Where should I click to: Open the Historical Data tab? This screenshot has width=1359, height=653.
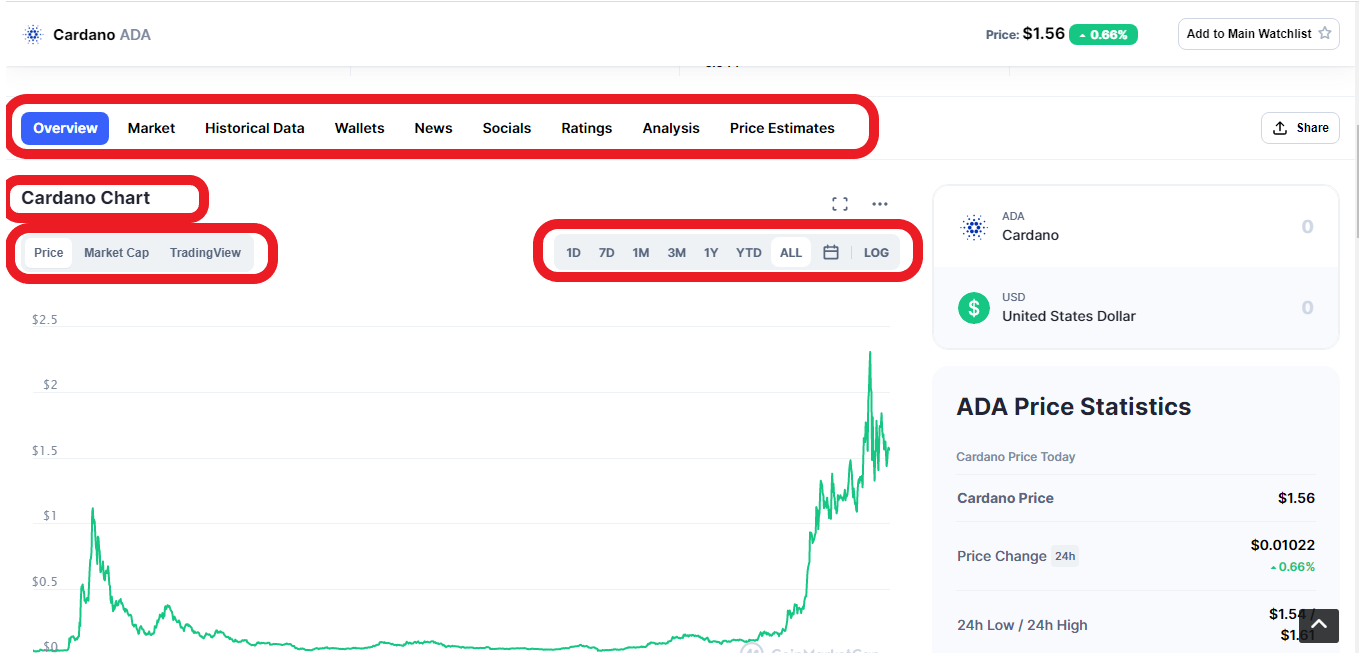(x=255, y=128)
